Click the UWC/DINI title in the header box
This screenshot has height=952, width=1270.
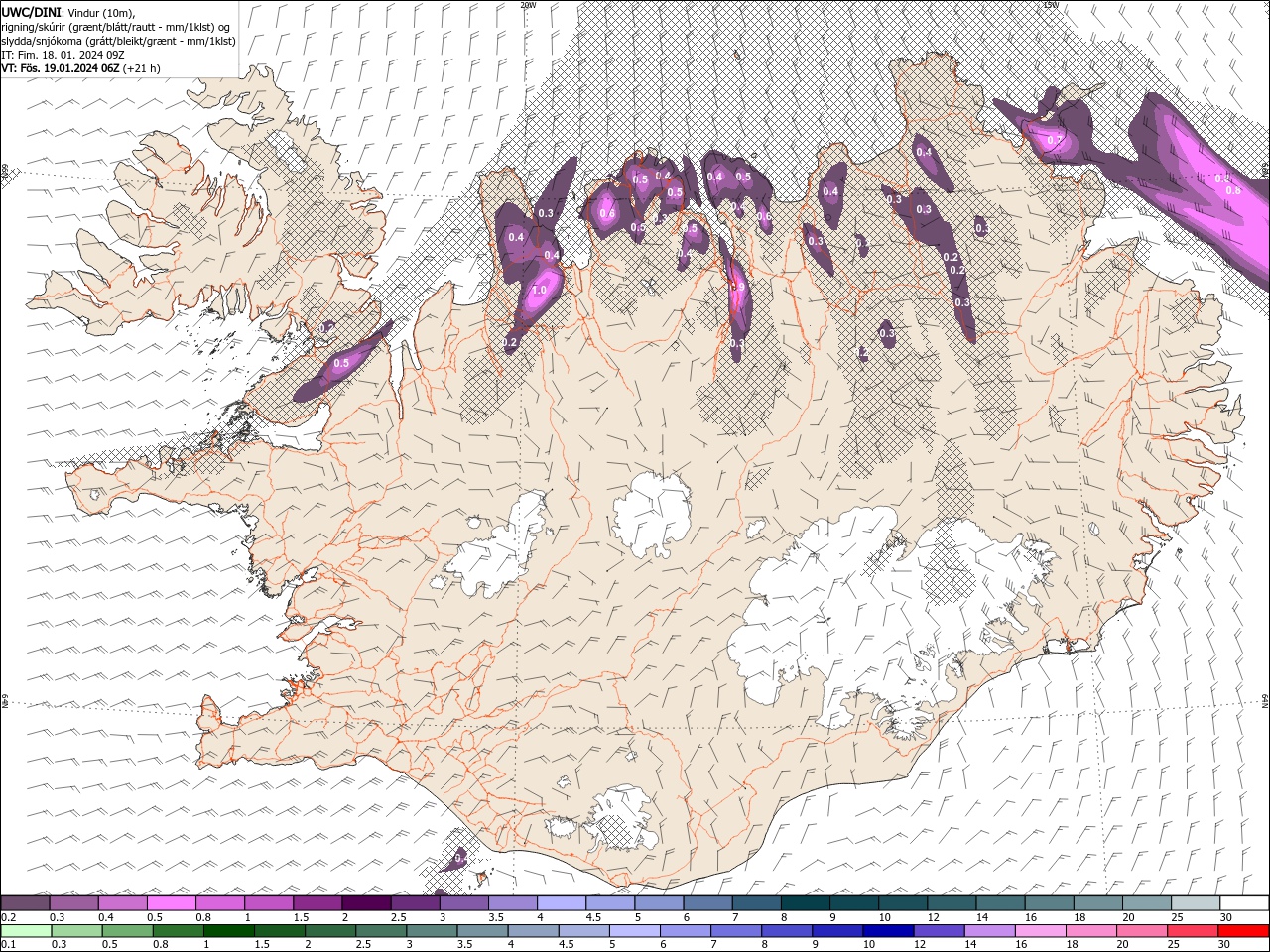31,12
